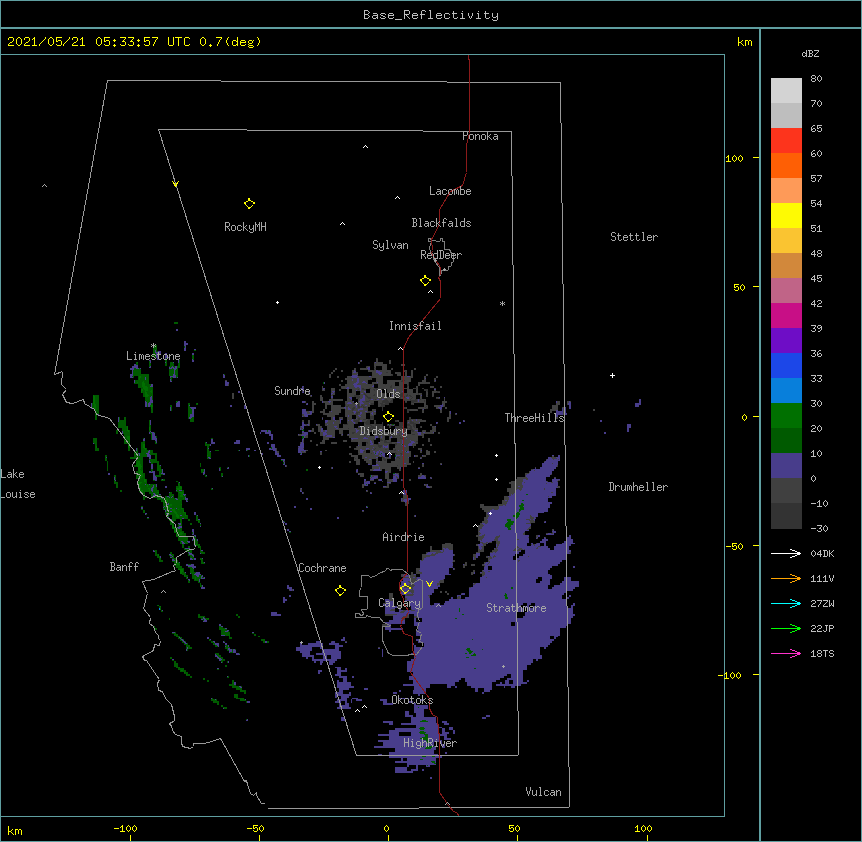Click the Limestone label
Viewport: 862px width, 842px height.
pyautogui.click(x=153, y=356)
